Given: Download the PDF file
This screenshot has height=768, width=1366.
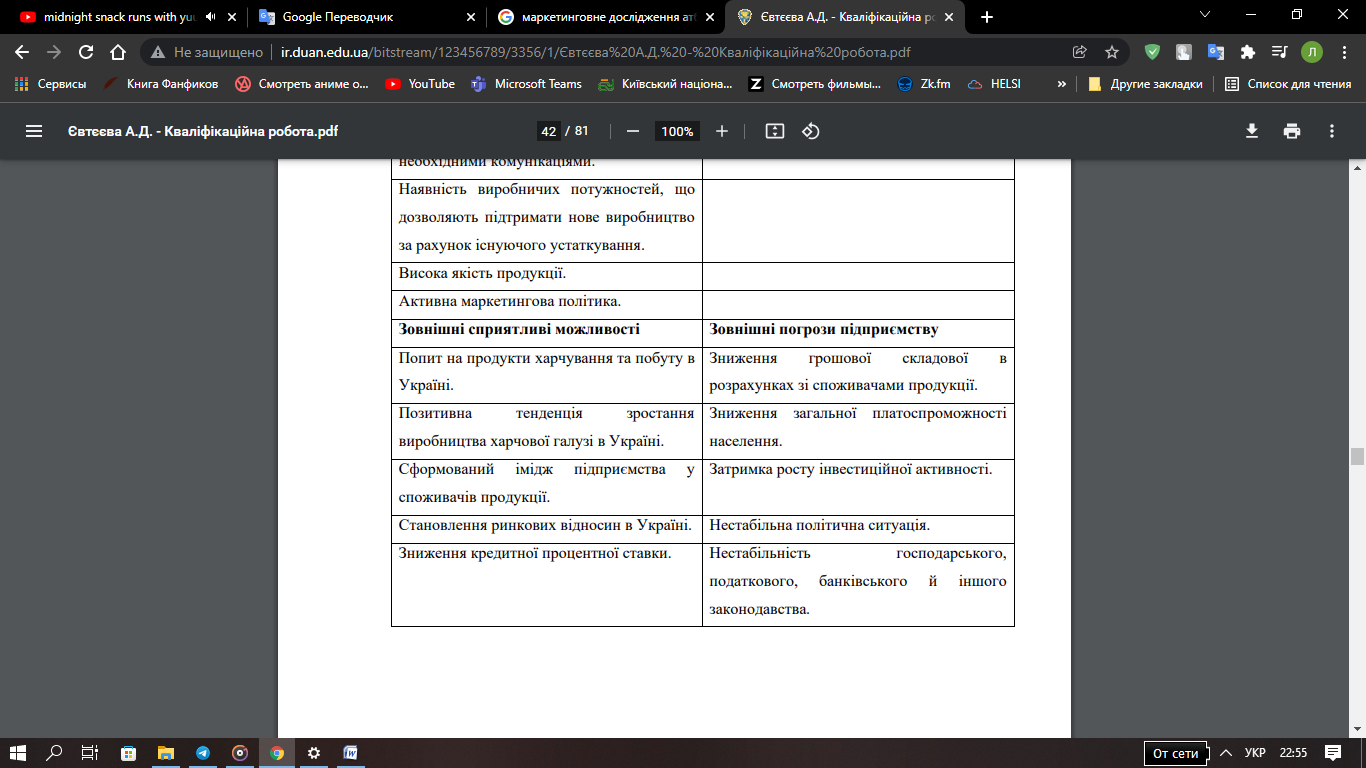Looking at the screenshot, I should [x=1251, y=131].
